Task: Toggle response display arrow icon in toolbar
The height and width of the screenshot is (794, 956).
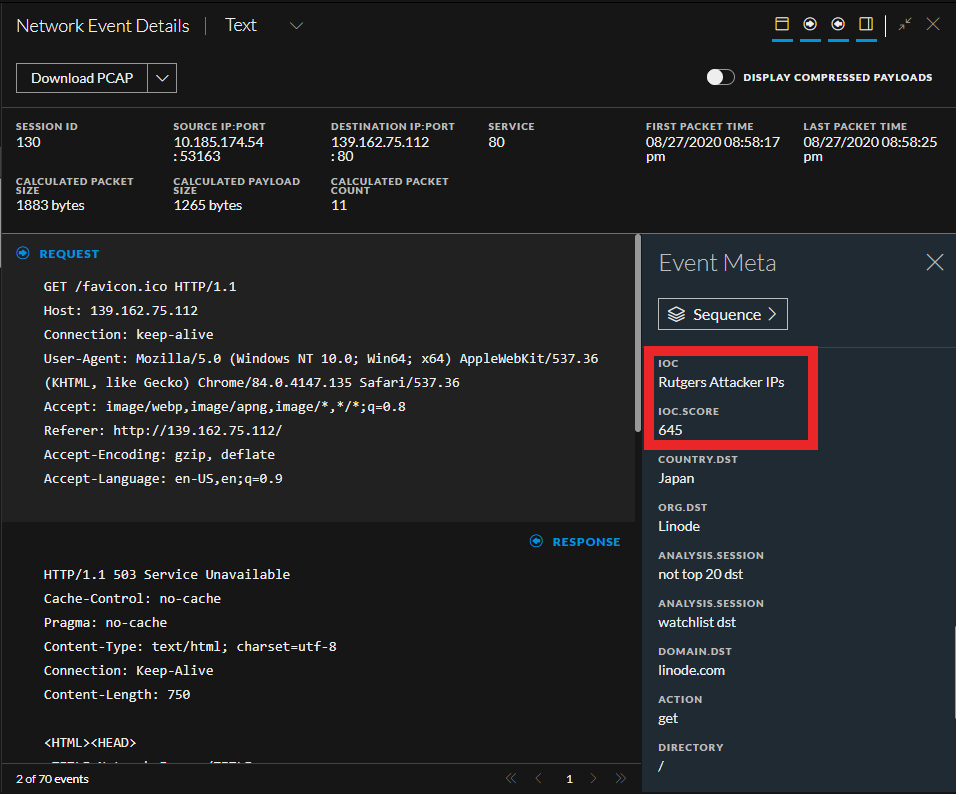Action: 838,24
